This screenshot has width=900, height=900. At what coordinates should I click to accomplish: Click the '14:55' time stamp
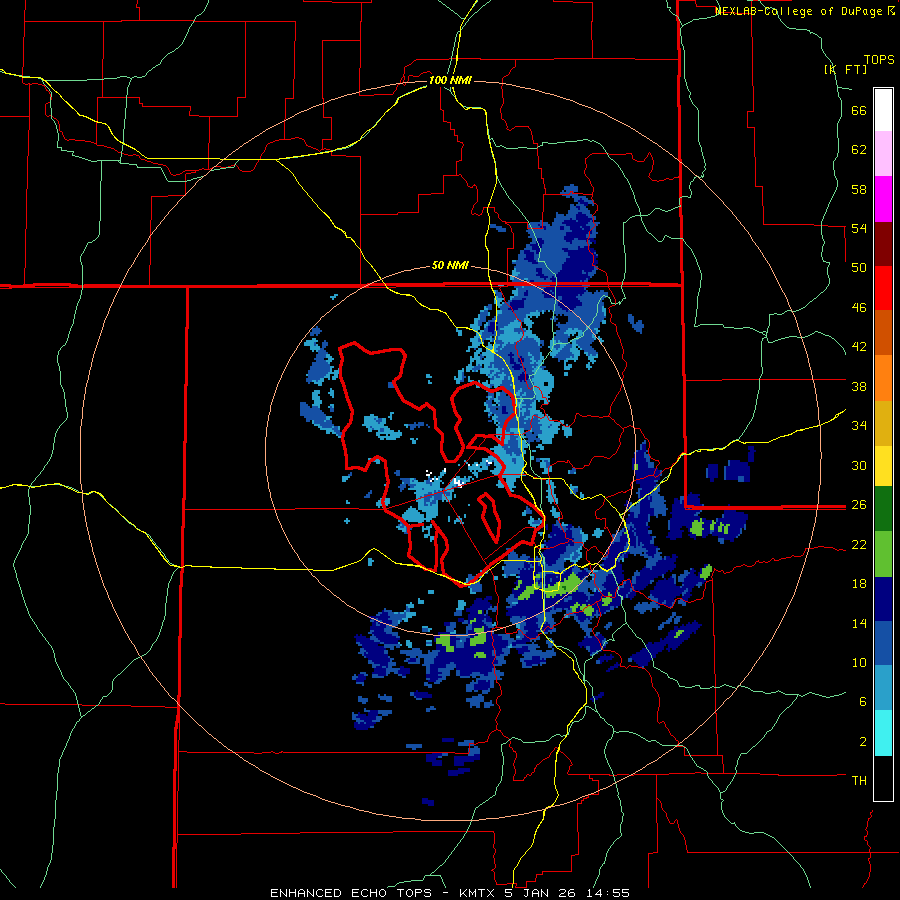pos(610,893)
